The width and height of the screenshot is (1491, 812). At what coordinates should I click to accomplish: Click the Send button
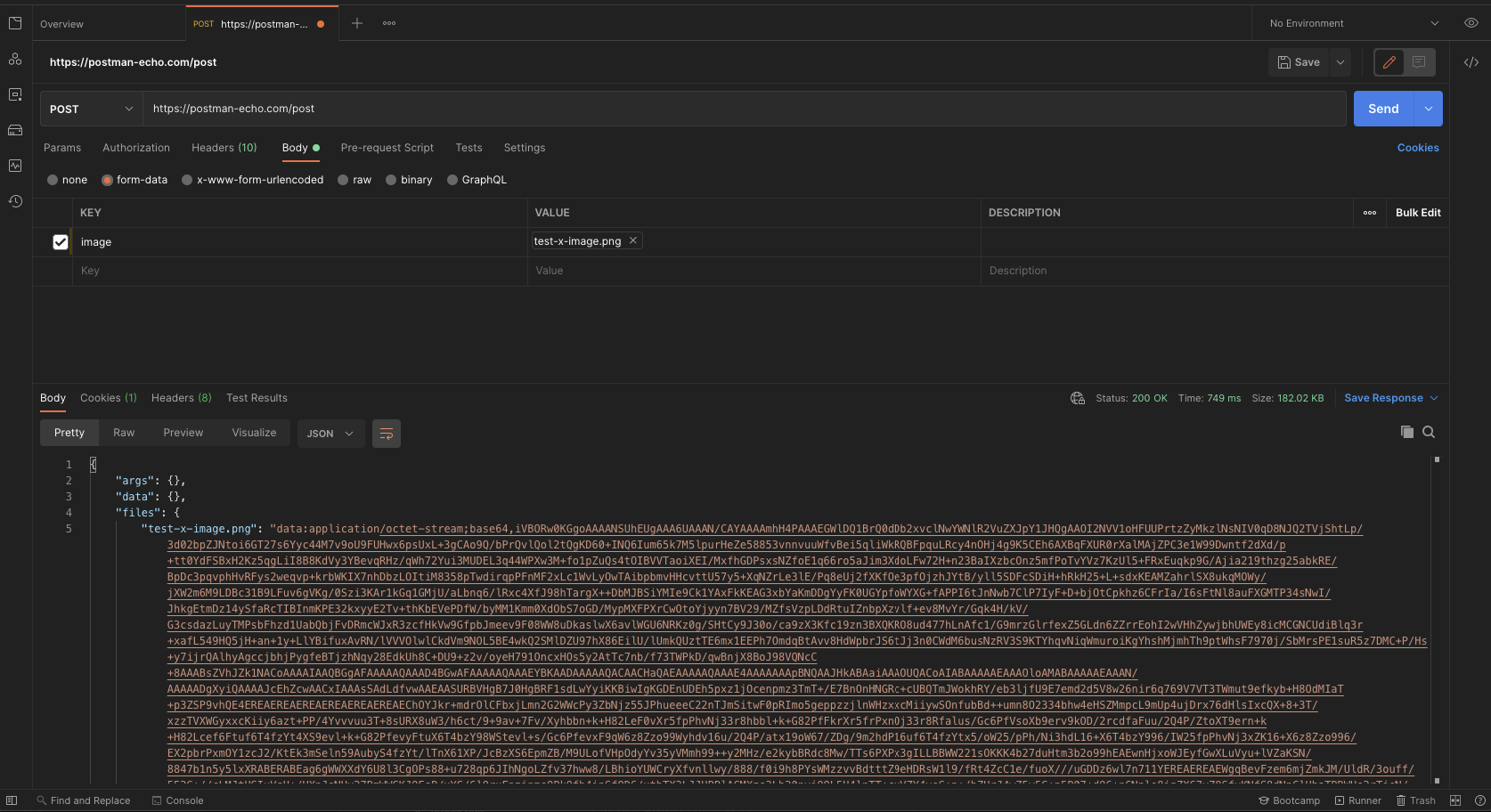tap(1382, 108)
